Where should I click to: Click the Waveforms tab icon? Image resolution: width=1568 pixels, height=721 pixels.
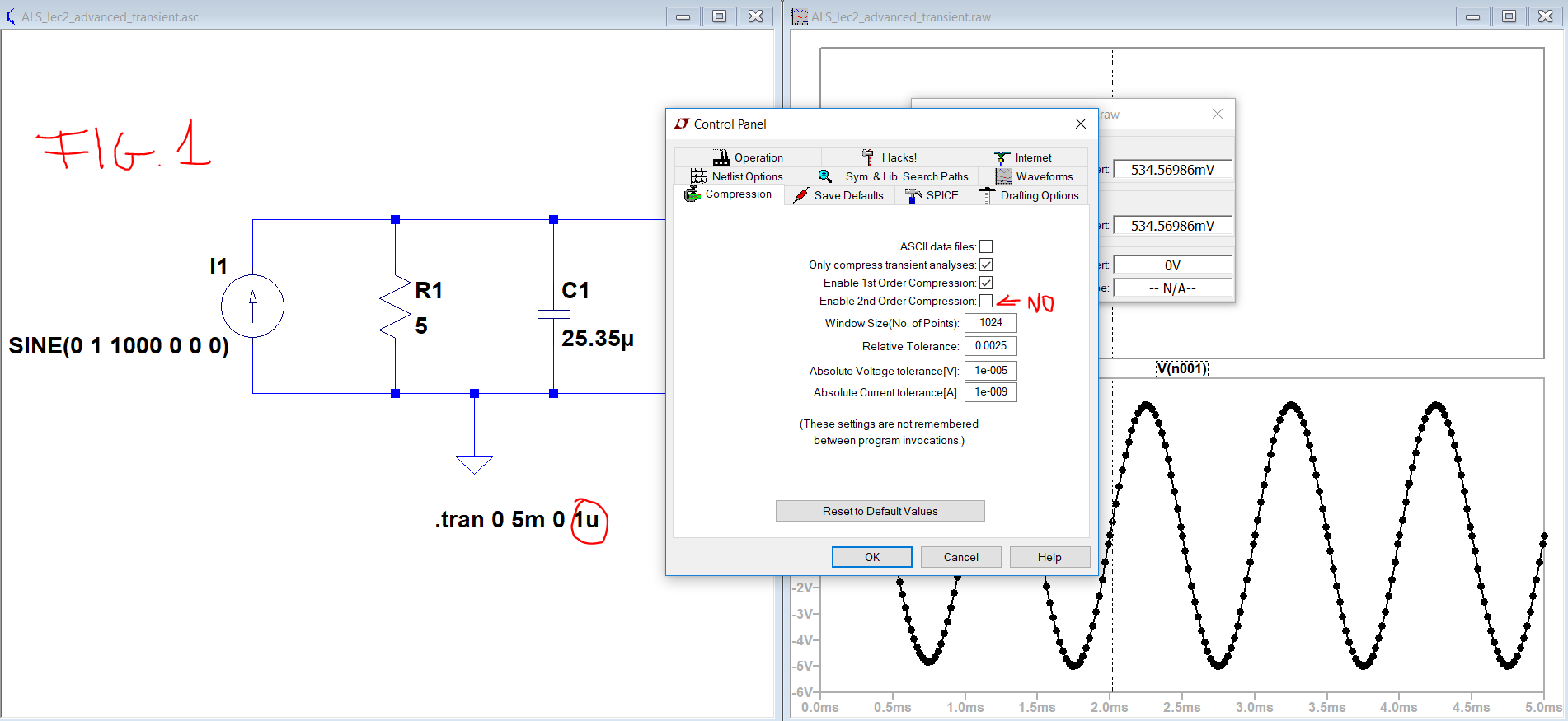coord(1003,176)
